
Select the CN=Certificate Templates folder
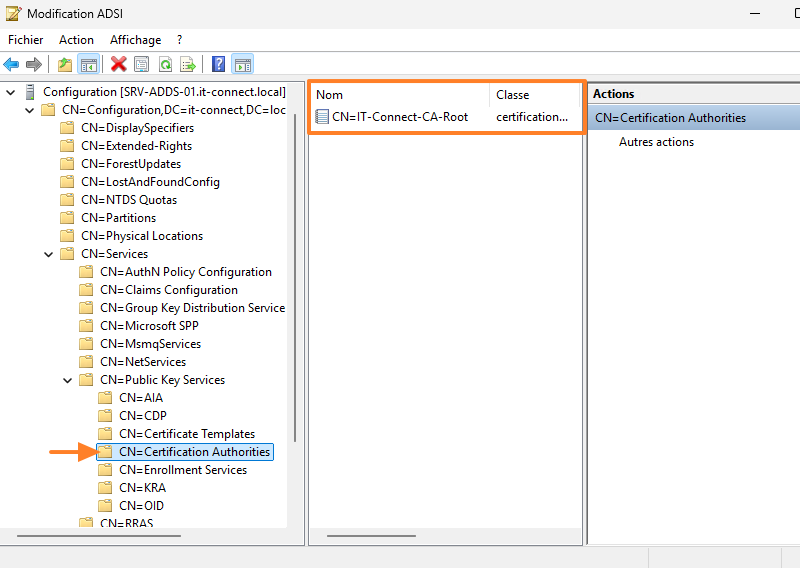pyautogui.click(x=186, y=434)
